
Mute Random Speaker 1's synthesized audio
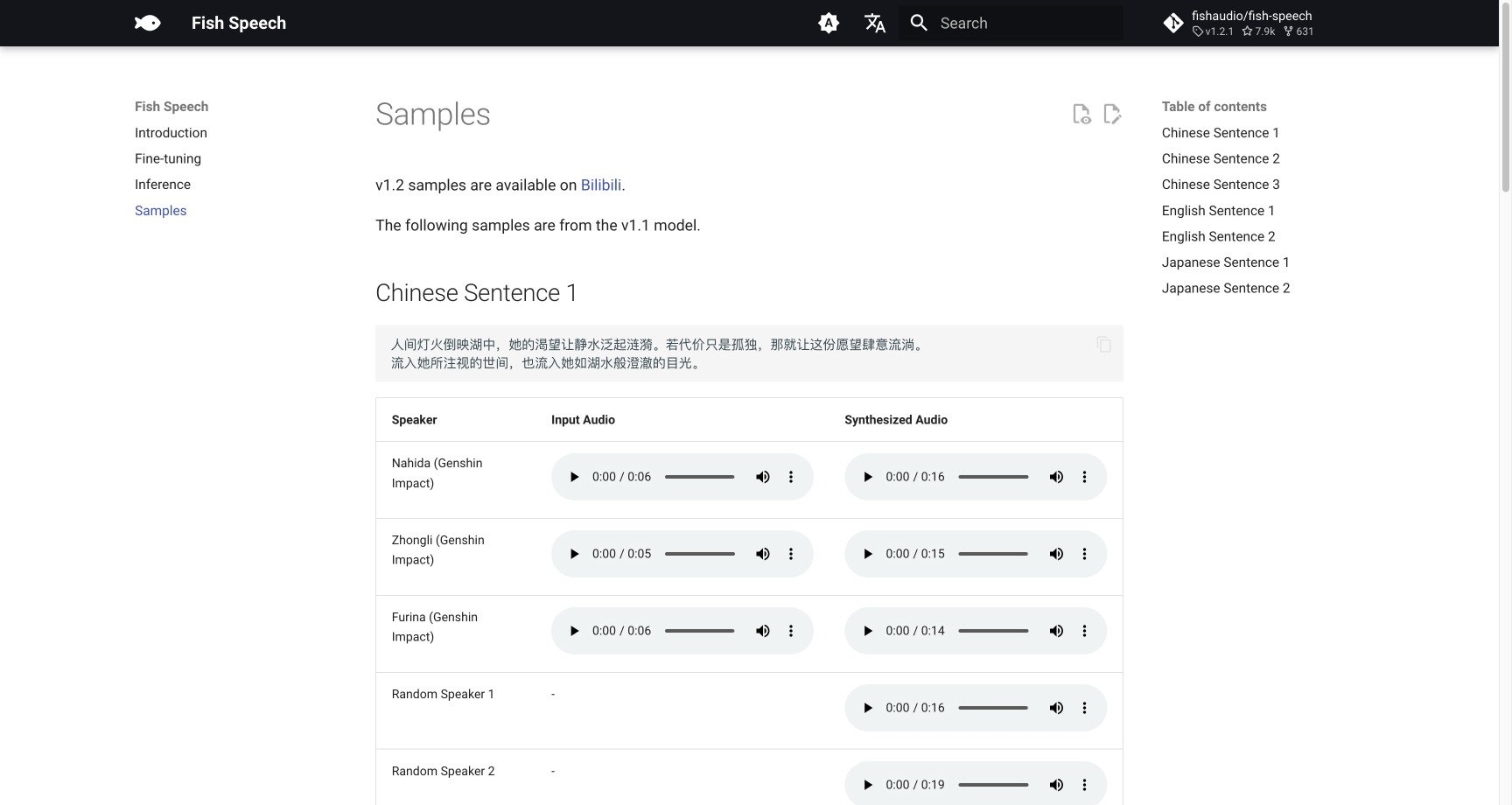(x=1055, y=707)
